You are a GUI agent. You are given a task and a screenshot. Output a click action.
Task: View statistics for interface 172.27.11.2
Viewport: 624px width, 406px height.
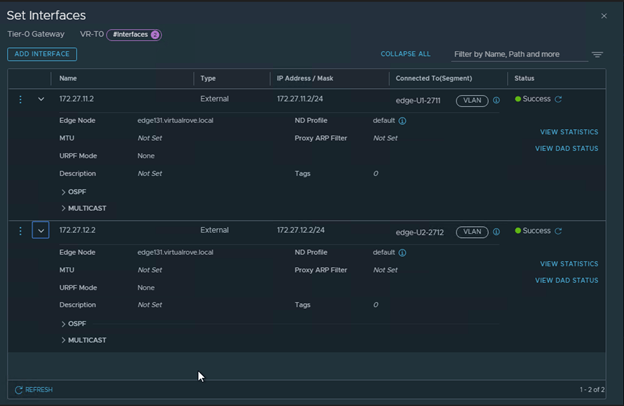[569, 132]
